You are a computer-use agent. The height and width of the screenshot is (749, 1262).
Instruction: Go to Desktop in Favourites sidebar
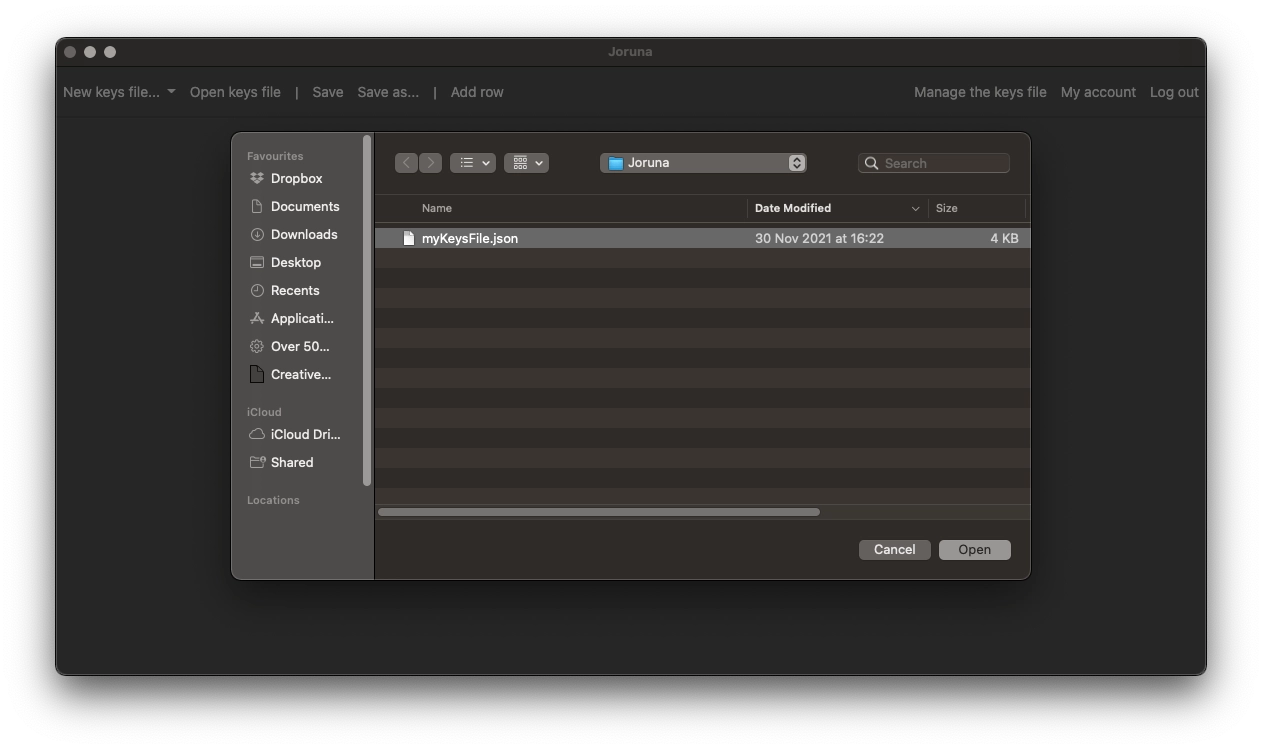tap(295, 263)
